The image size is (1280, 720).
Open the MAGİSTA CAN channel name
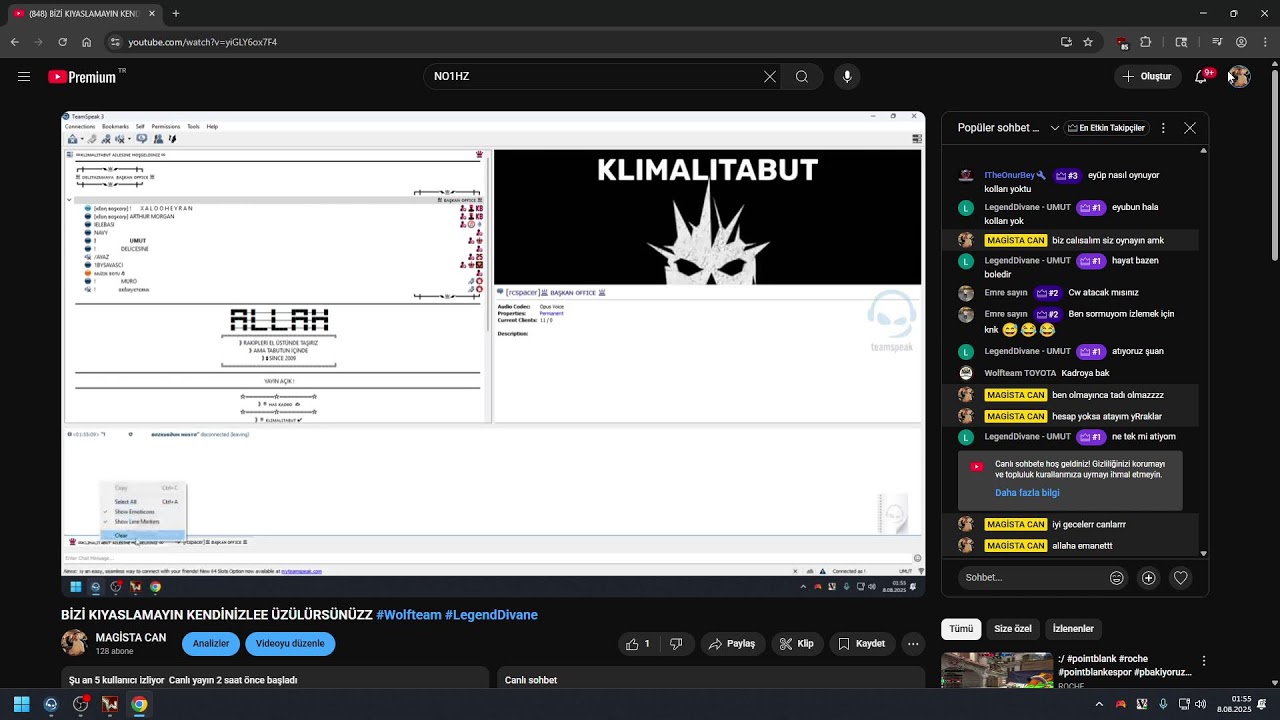click(131, 637)
